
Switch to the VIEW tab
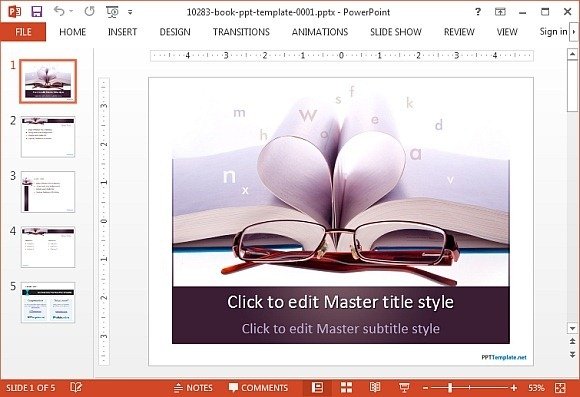507,32
